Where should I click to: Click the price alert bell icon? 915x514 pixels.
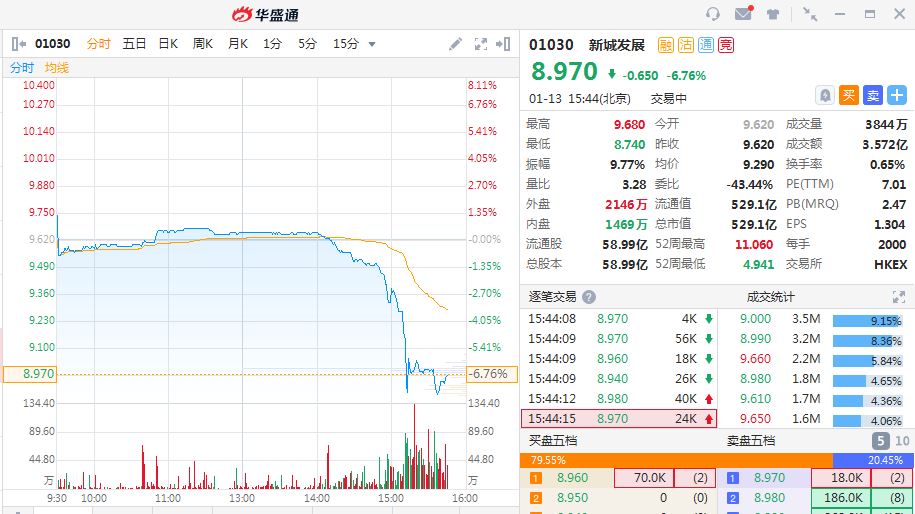coord(825,95)
